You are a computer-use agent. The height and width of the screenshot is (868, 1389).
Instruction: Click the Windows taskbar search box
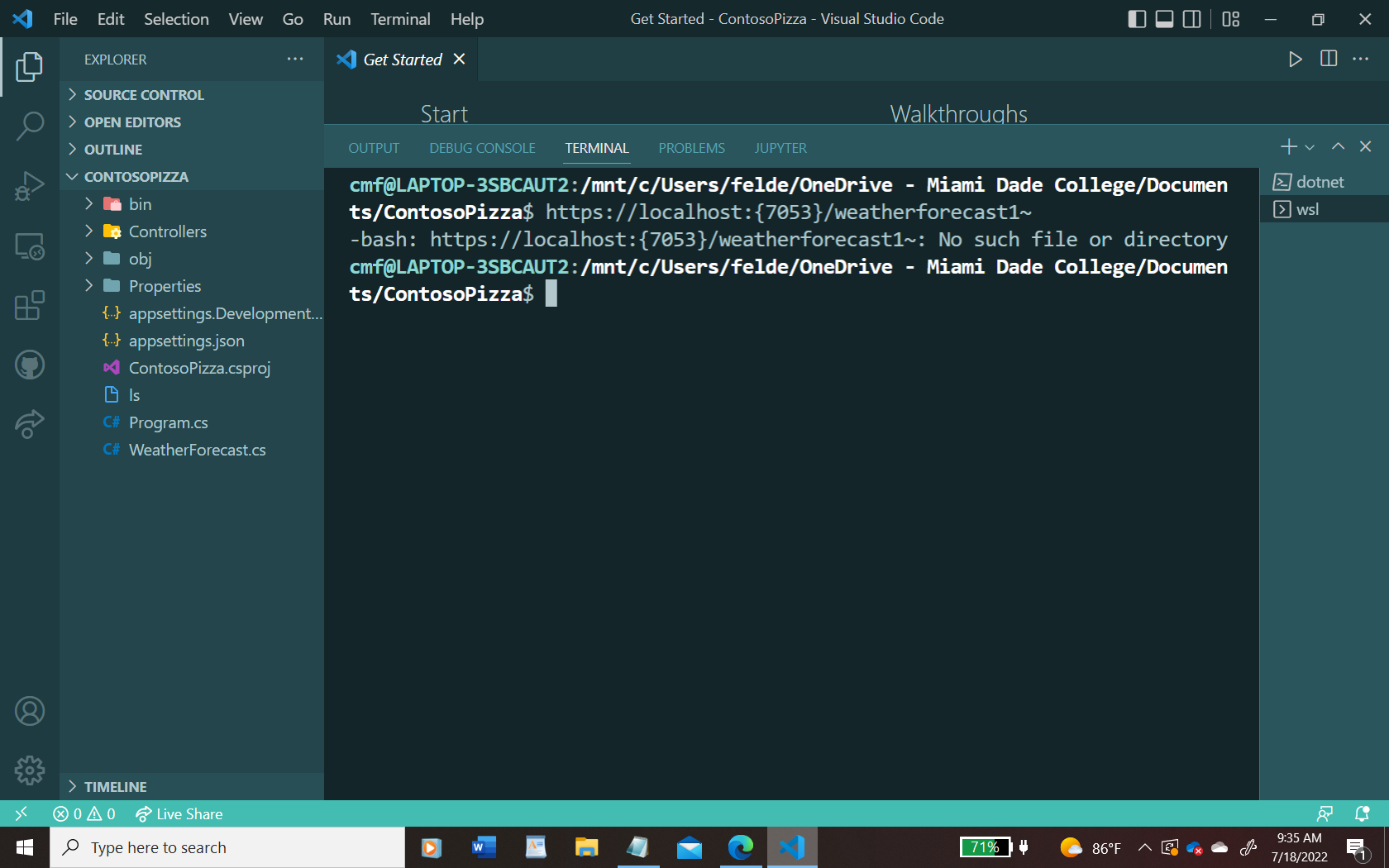point(227,847)
